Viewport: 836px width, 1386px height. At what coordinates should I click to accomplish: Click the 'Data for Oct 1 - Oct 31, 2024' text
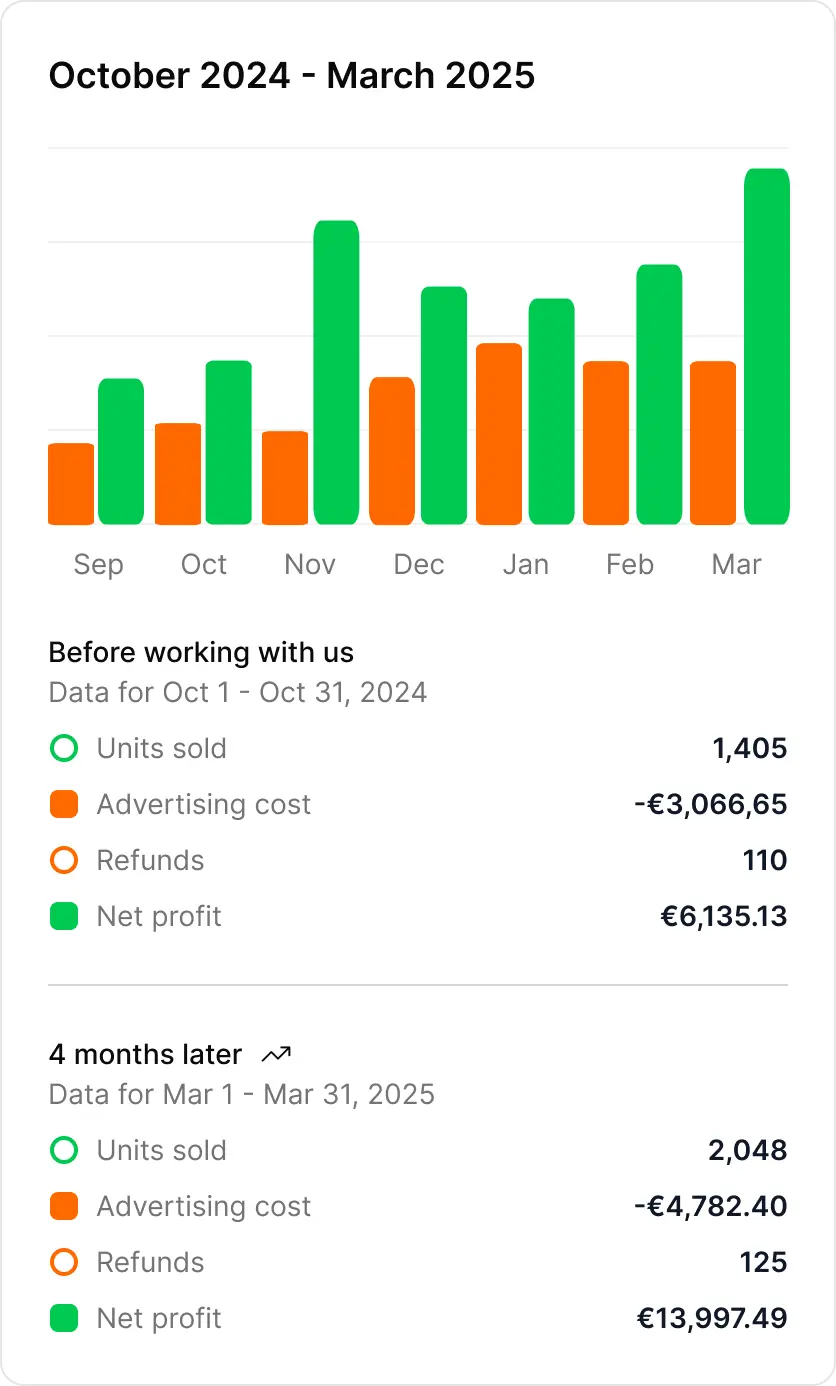(238, 692)
